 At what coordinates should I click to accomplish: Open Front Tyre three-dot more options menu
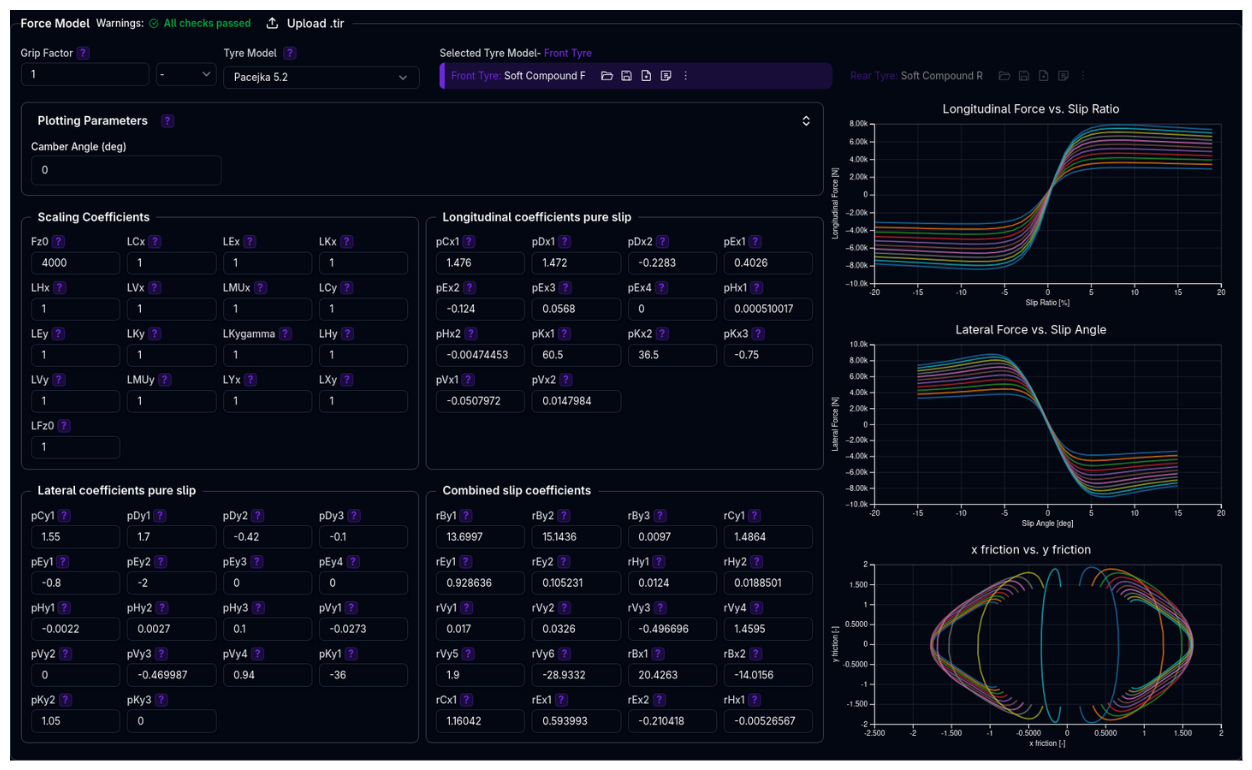[685, 76]
